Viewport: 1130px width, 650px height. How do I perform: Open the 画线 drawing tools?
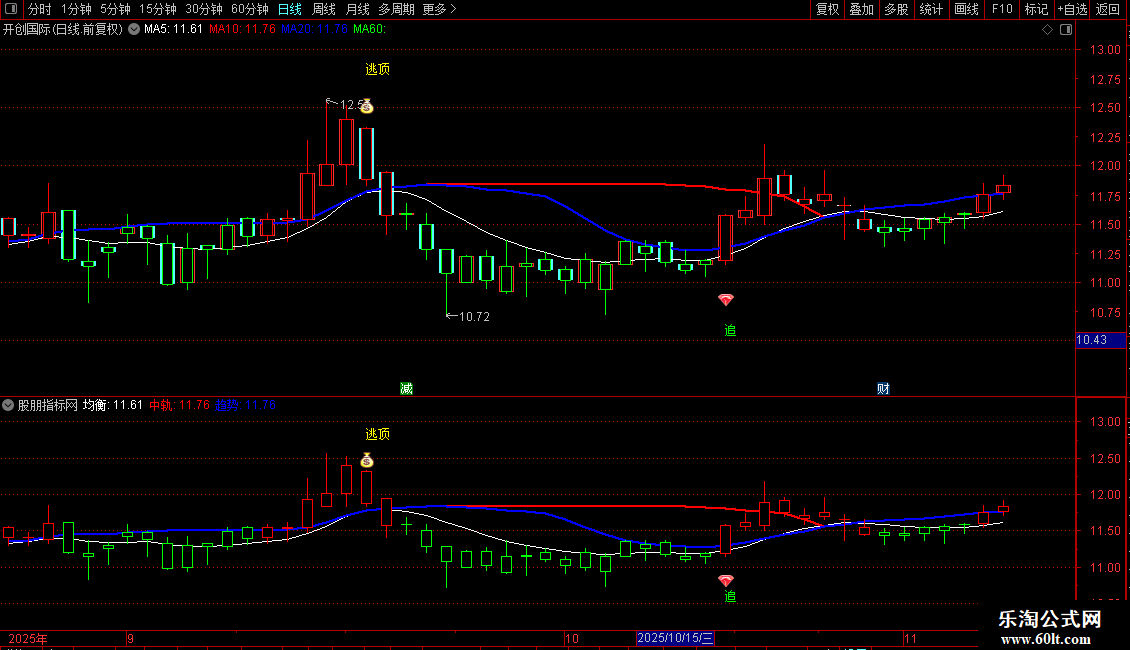(x=966, y=9)
